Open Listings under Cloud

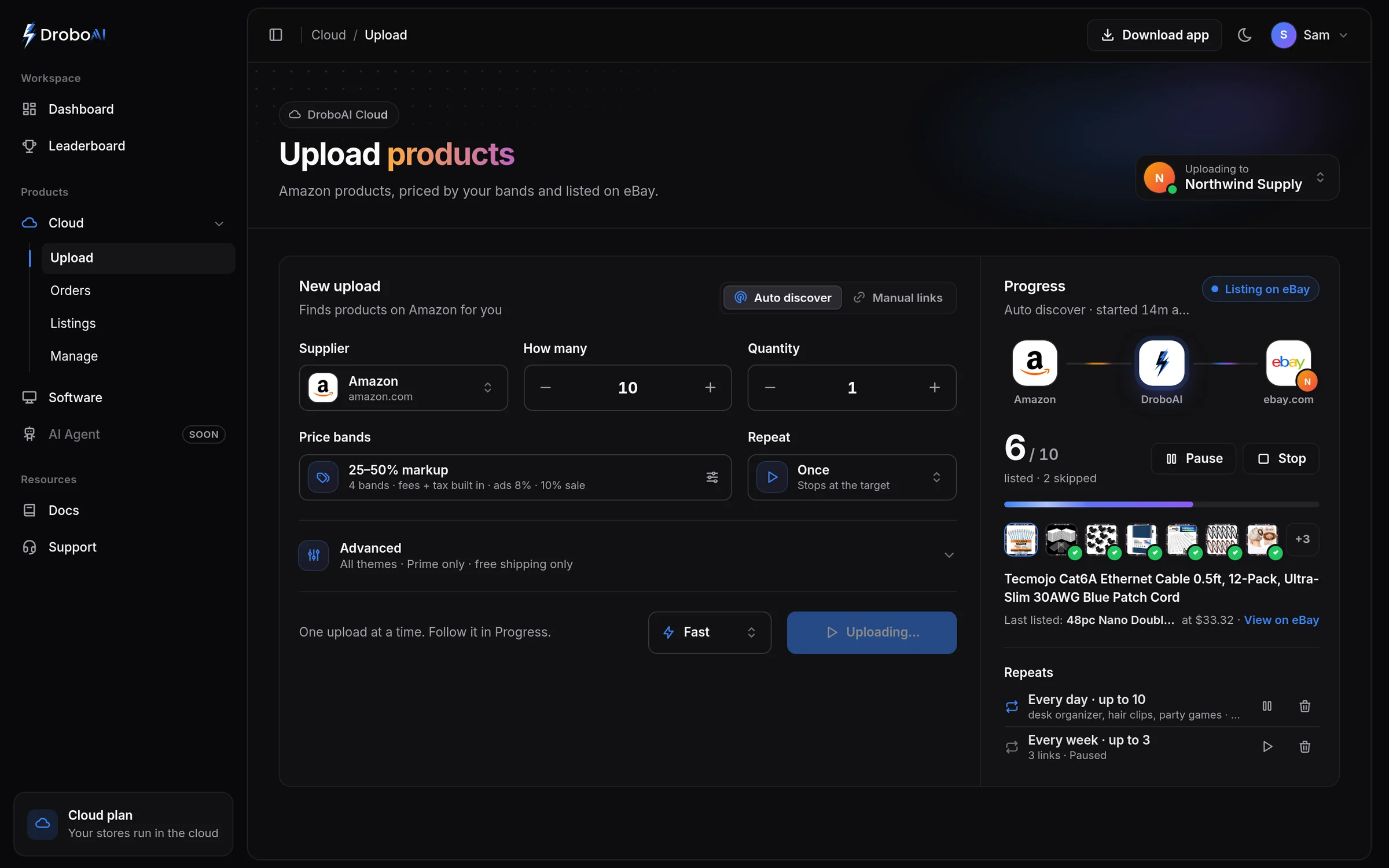click(138, 323)
